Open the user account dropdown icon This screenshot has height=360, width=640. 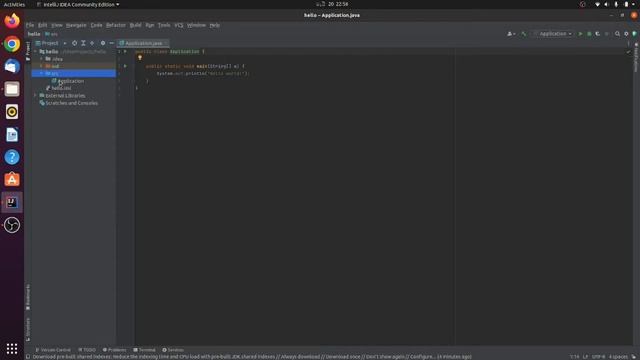(x=511, y=34)
